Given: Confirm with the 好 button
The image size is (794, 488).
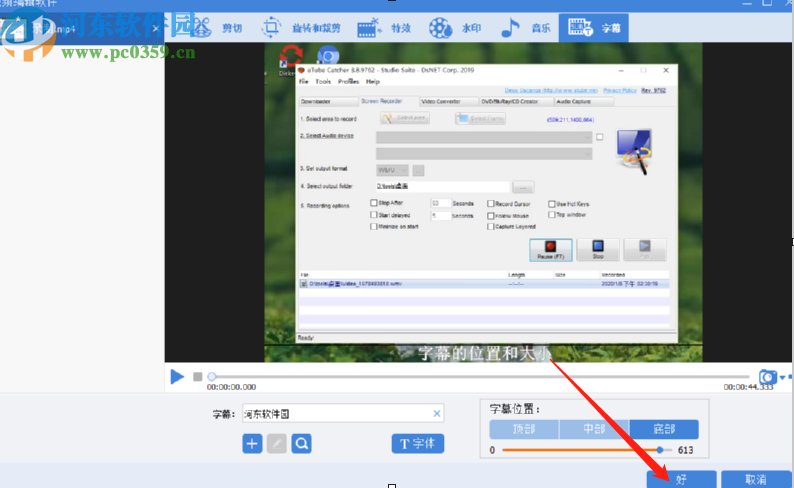Looking at the screenshot, I should [681, 479].
